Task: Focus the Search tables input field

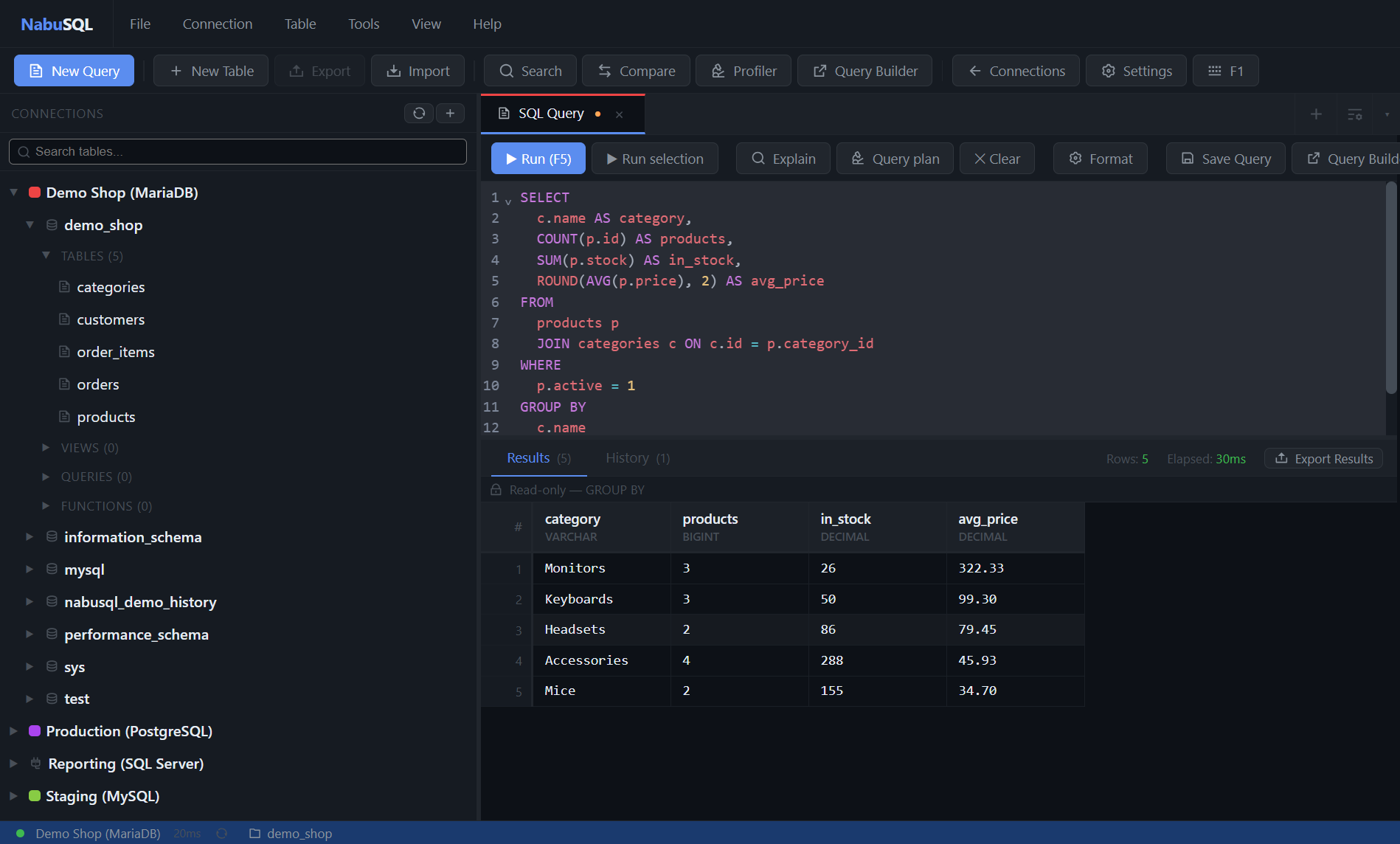Action: [238, 151]
